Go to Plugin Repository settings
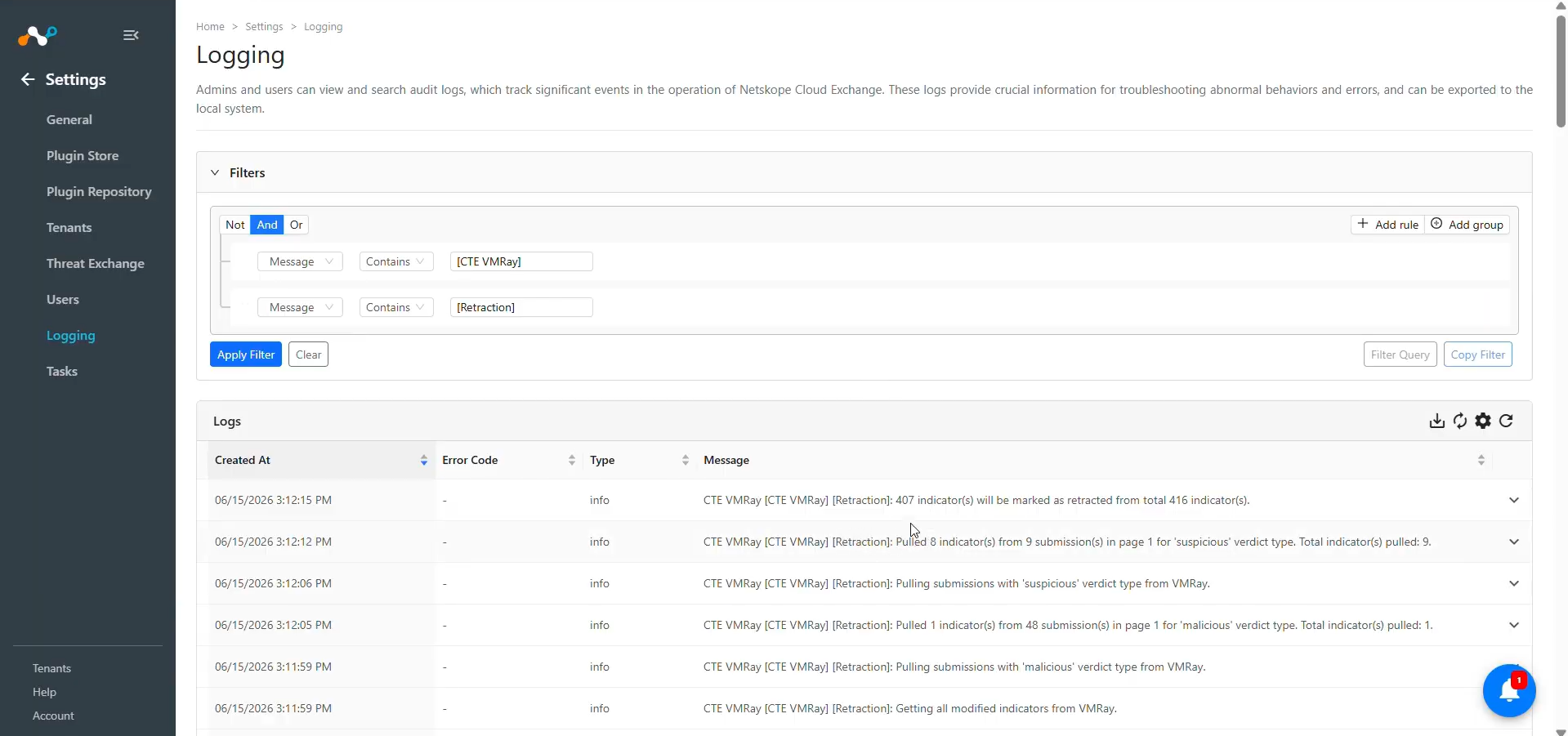 (99, 191)
